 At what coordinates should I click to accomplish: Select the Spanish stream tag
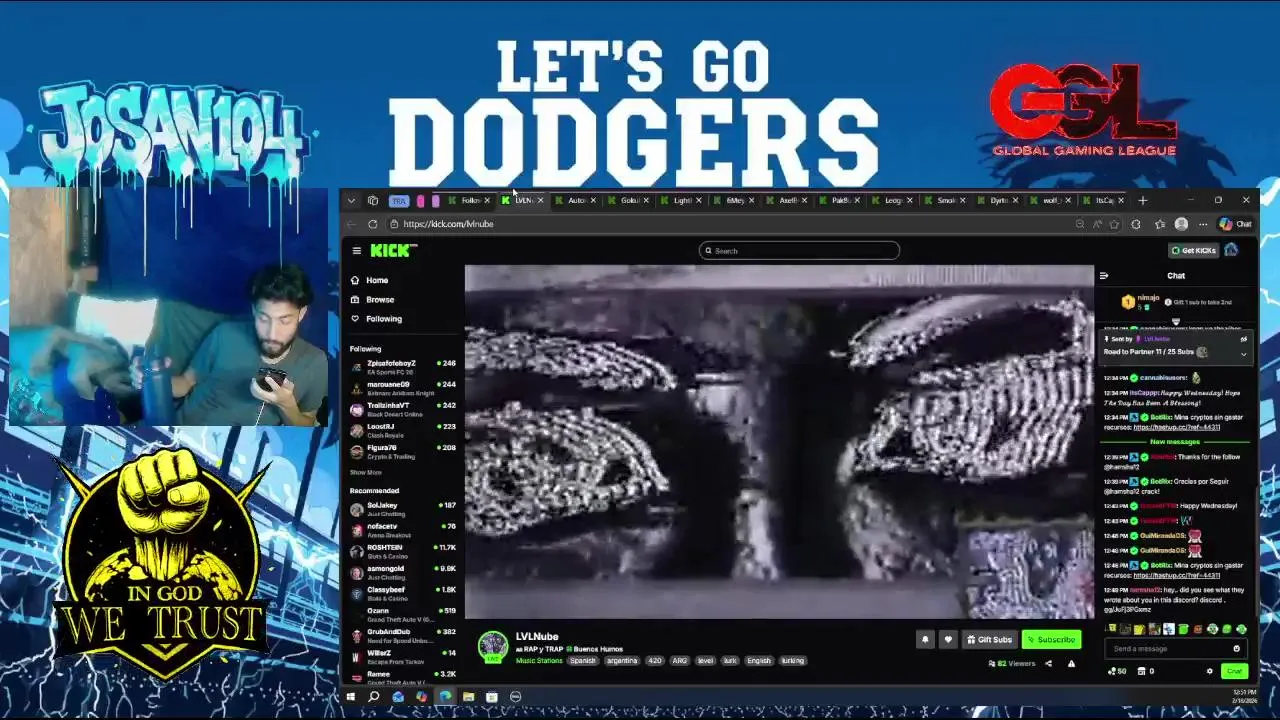(x=583, y=660)
